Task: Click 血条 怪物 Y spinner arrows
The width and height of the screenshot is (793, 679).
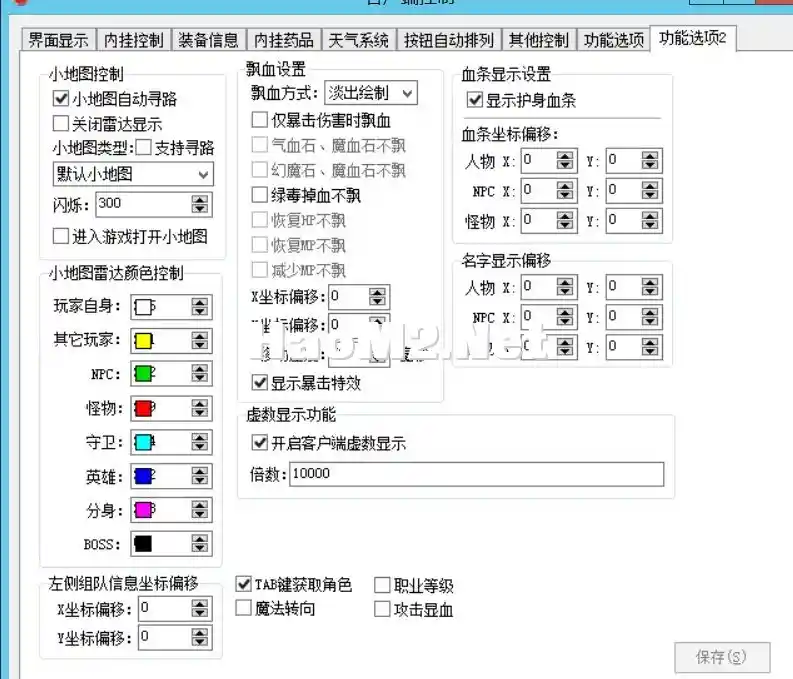Action: 650,221
